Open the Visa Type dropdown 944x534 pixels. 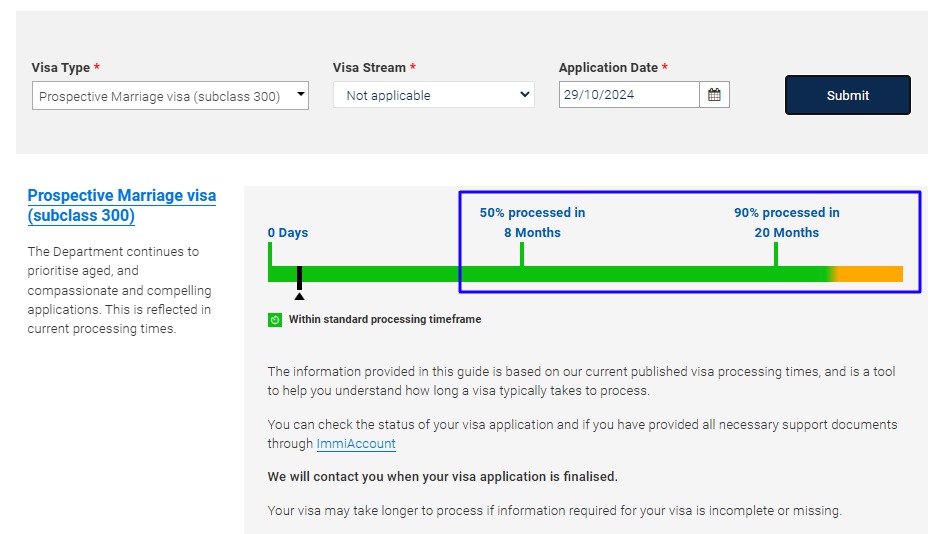tap(170, 96)
